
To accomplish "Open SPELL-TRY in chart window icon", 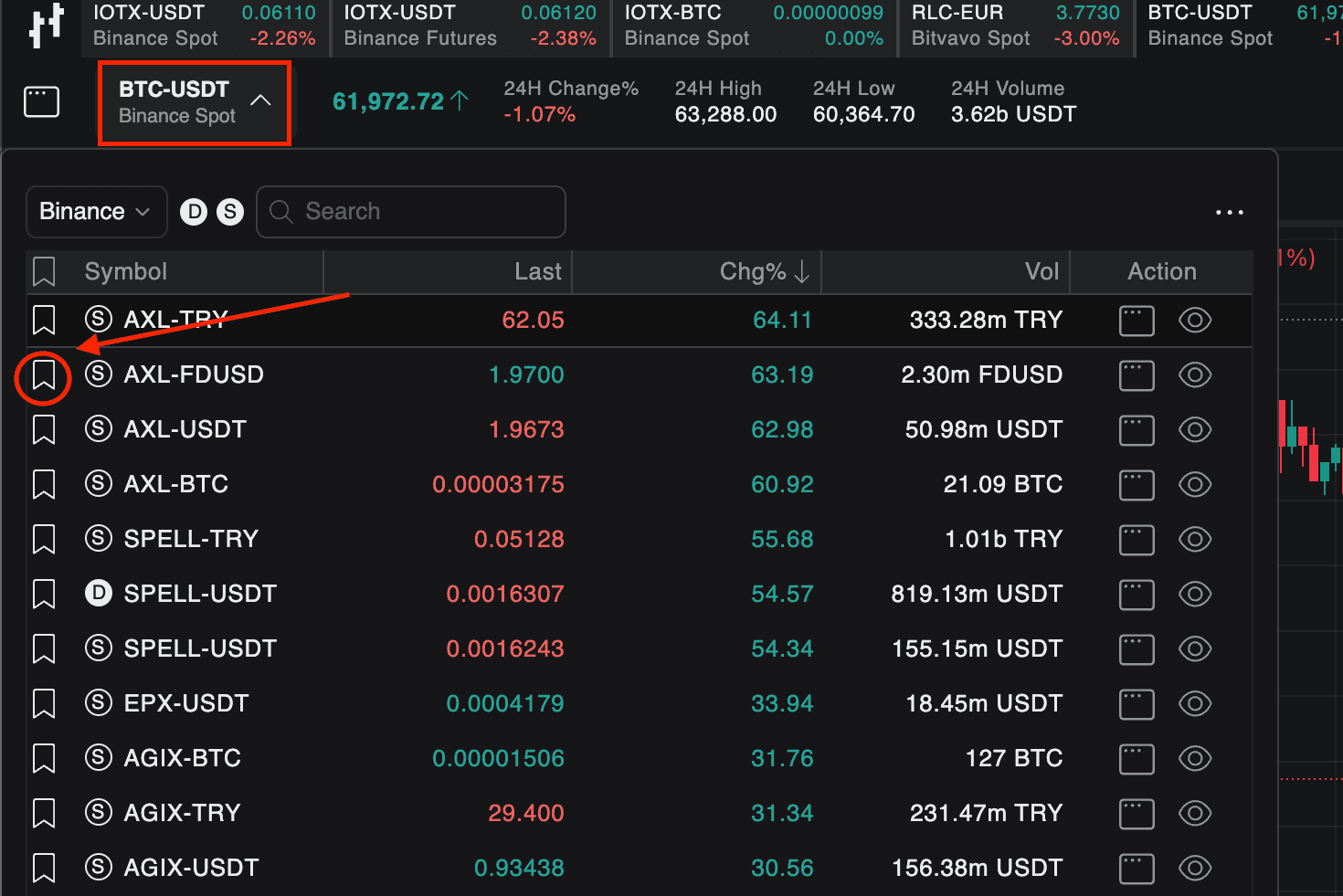I will click(1137, 541).
